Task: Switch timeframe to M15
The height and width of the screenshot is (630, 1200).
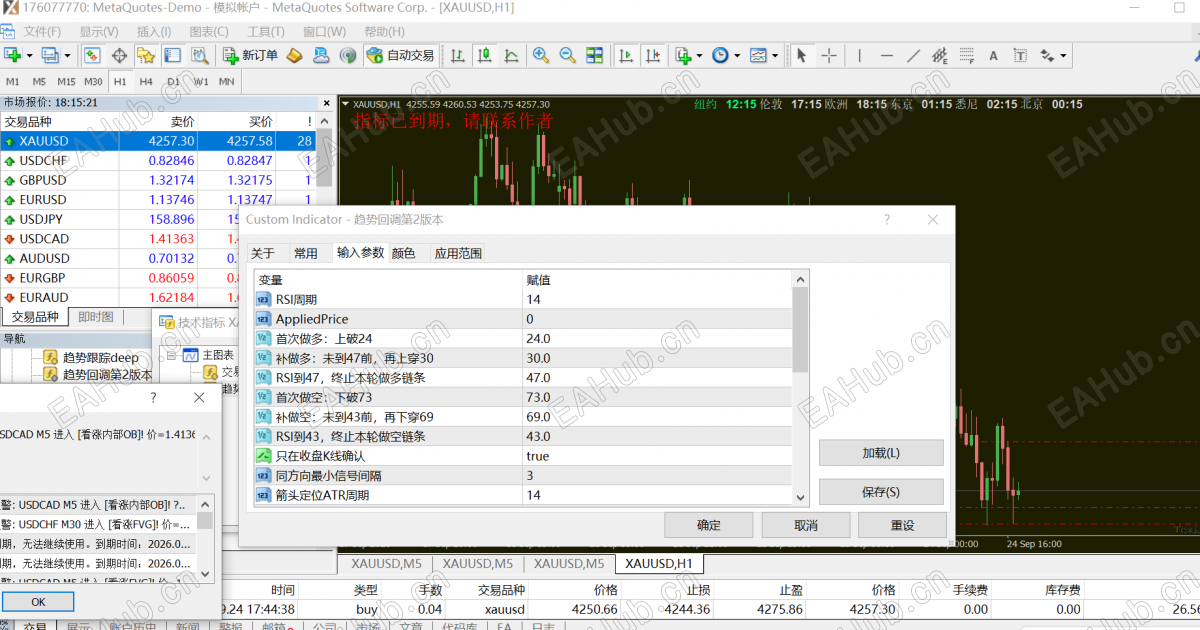Action: coord(66,81)
